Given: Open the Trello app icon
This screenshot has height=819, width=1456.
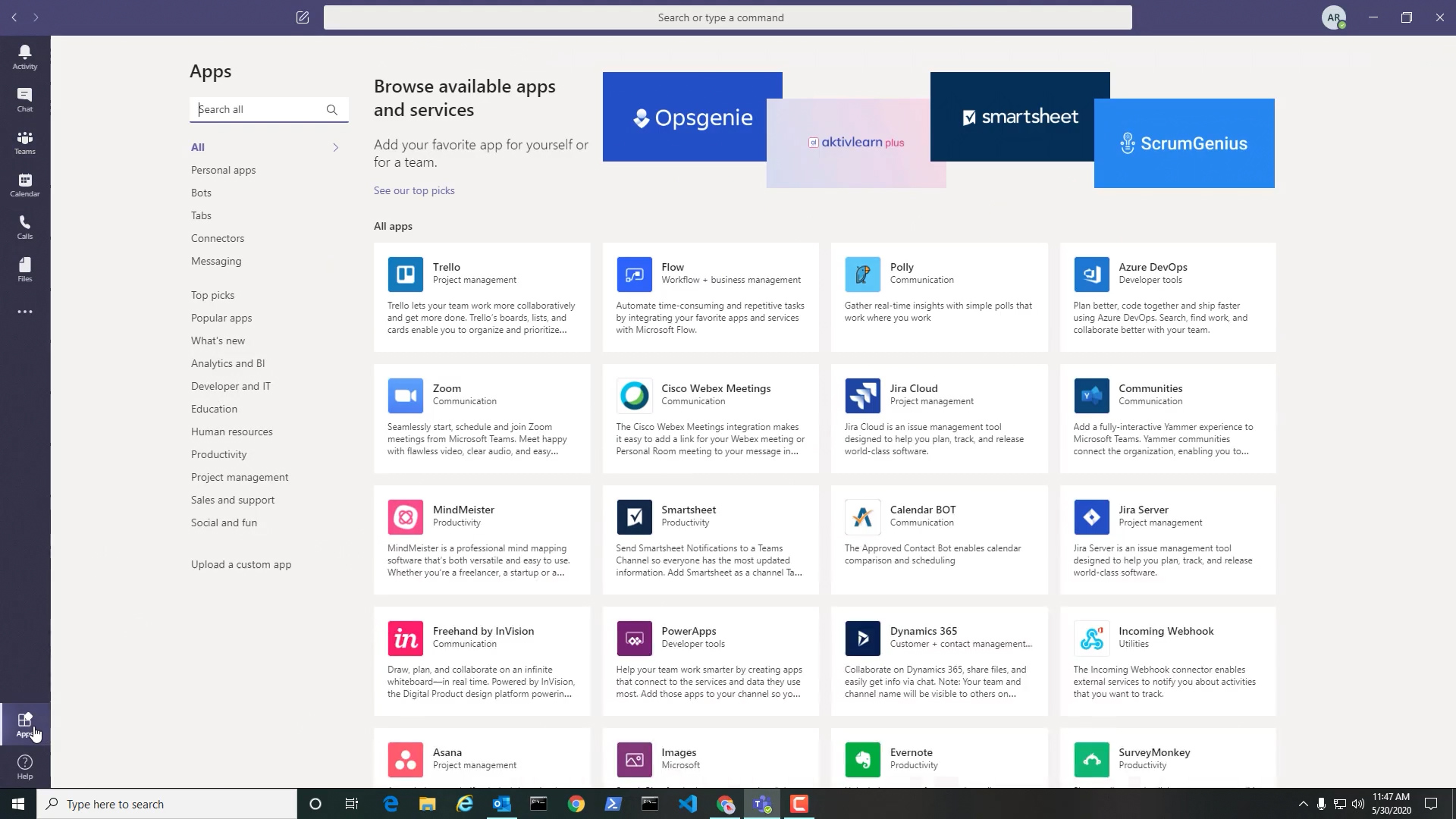Looking at the screenshot, I should point(406,274).
